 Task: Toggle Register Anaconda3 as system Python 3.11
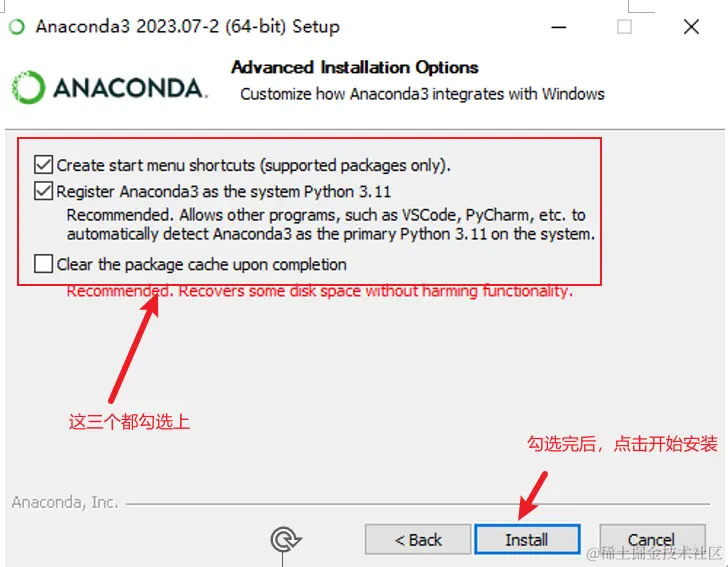tap(43, 191)
